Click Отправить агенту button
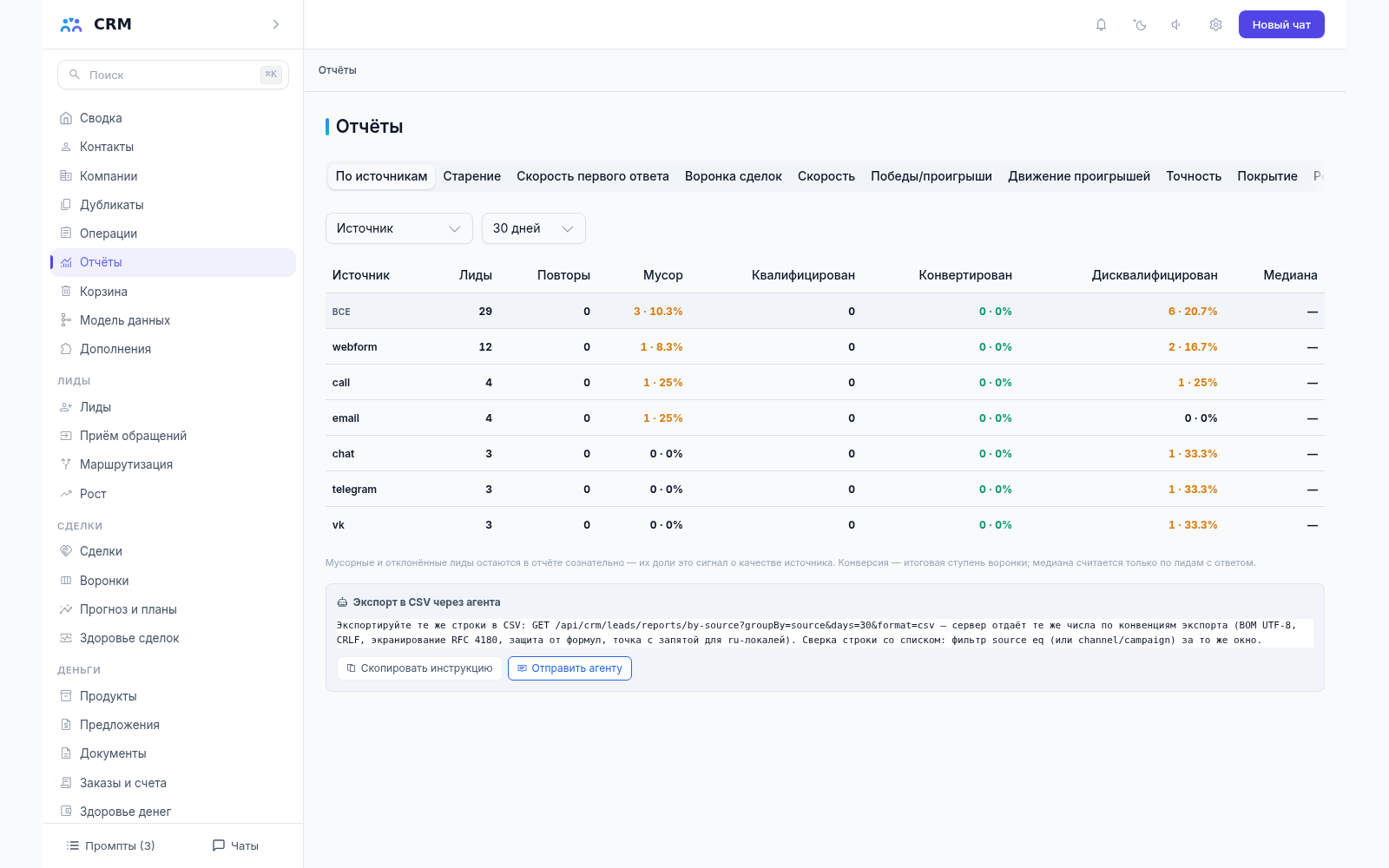The width and height of the screenshot is (1389, 868). (569, 668)
